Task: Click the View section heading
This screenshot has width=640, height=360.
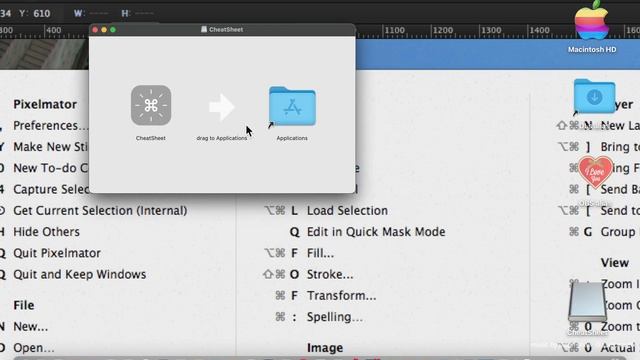Action: (x=615, y=263)
